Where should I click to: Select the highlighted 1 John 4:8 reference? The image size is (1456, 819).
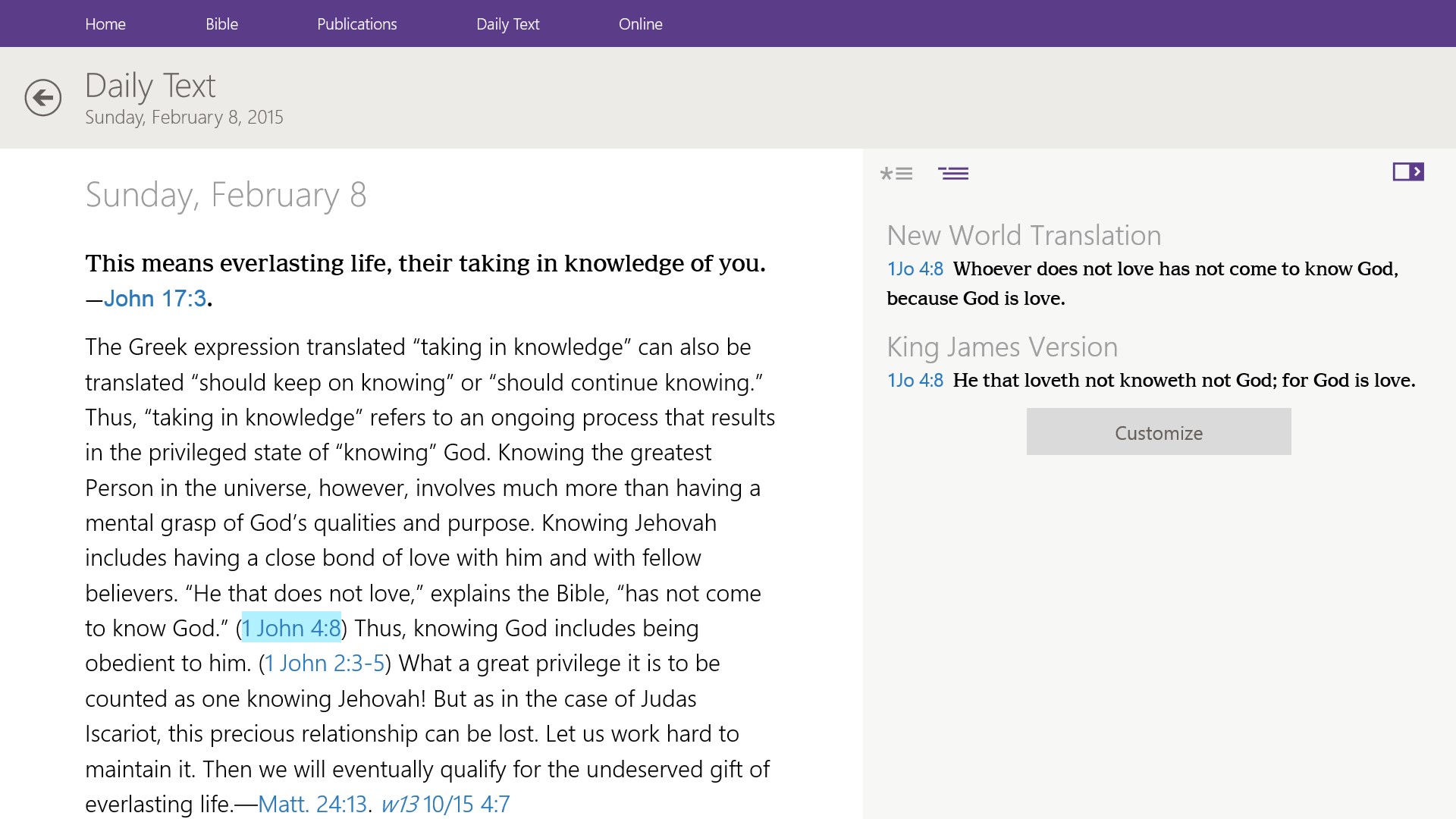point(291,628)
